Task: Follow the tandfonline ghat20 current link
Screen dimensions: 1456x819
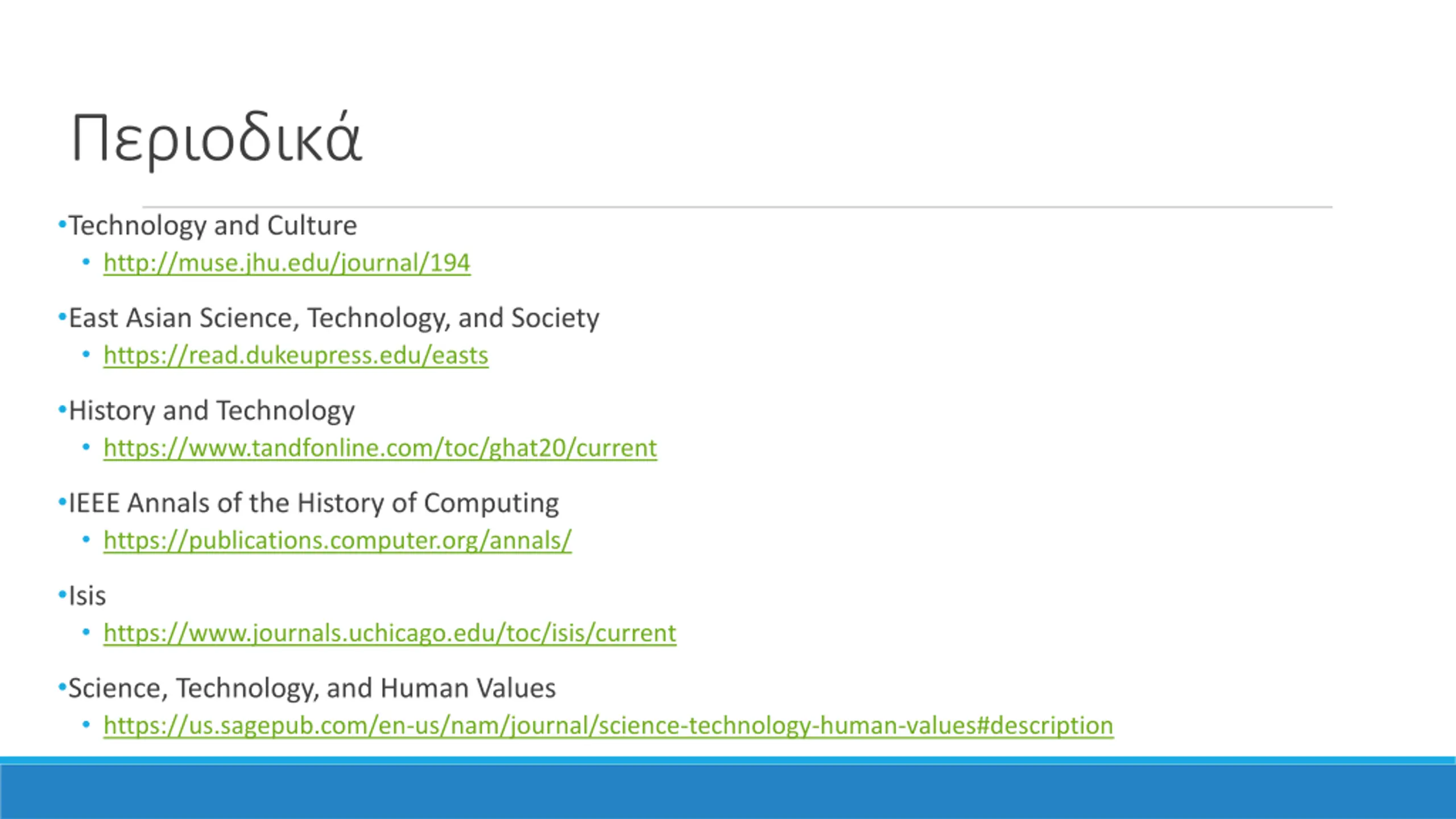Action: click(x=380, y=448)
